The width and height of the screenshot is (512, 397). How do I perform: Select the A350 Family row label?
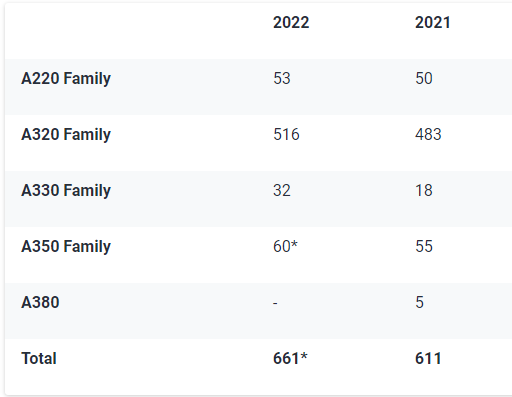[x=66, y=247]
